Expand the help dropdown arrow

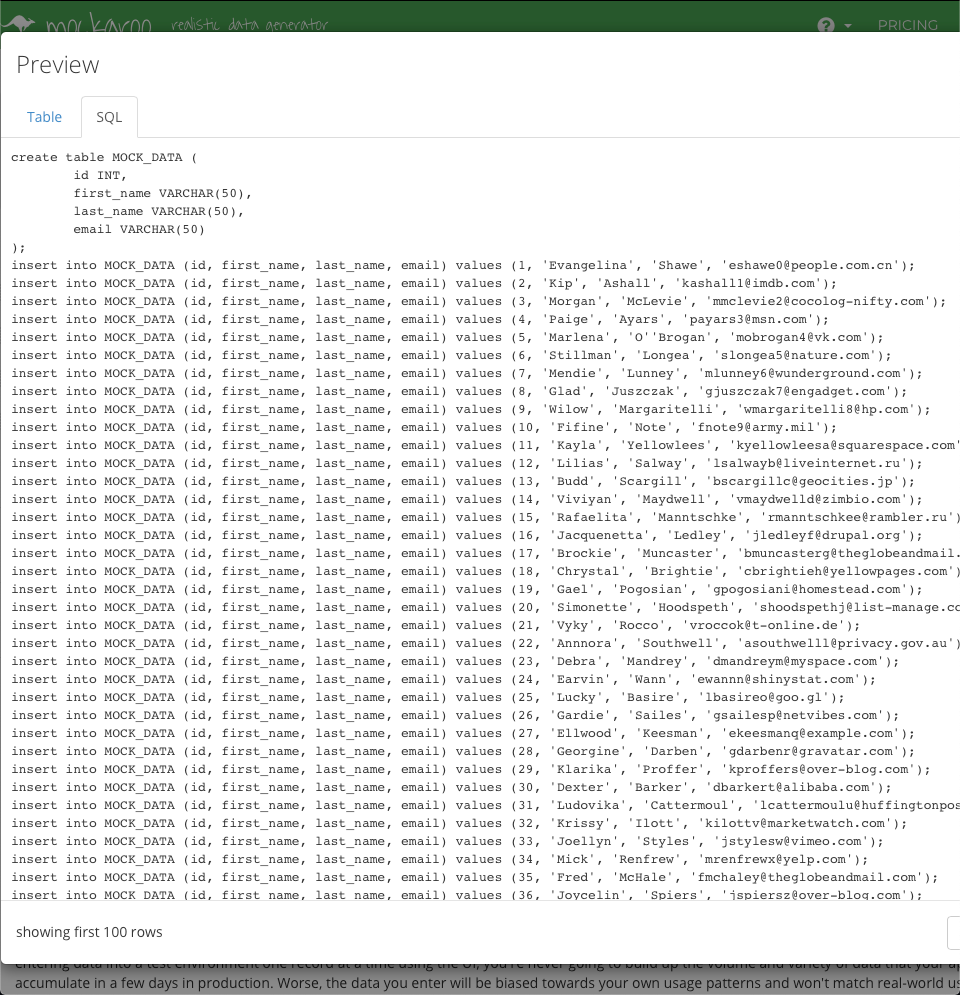pyautogui.click(x=848, y=25)
